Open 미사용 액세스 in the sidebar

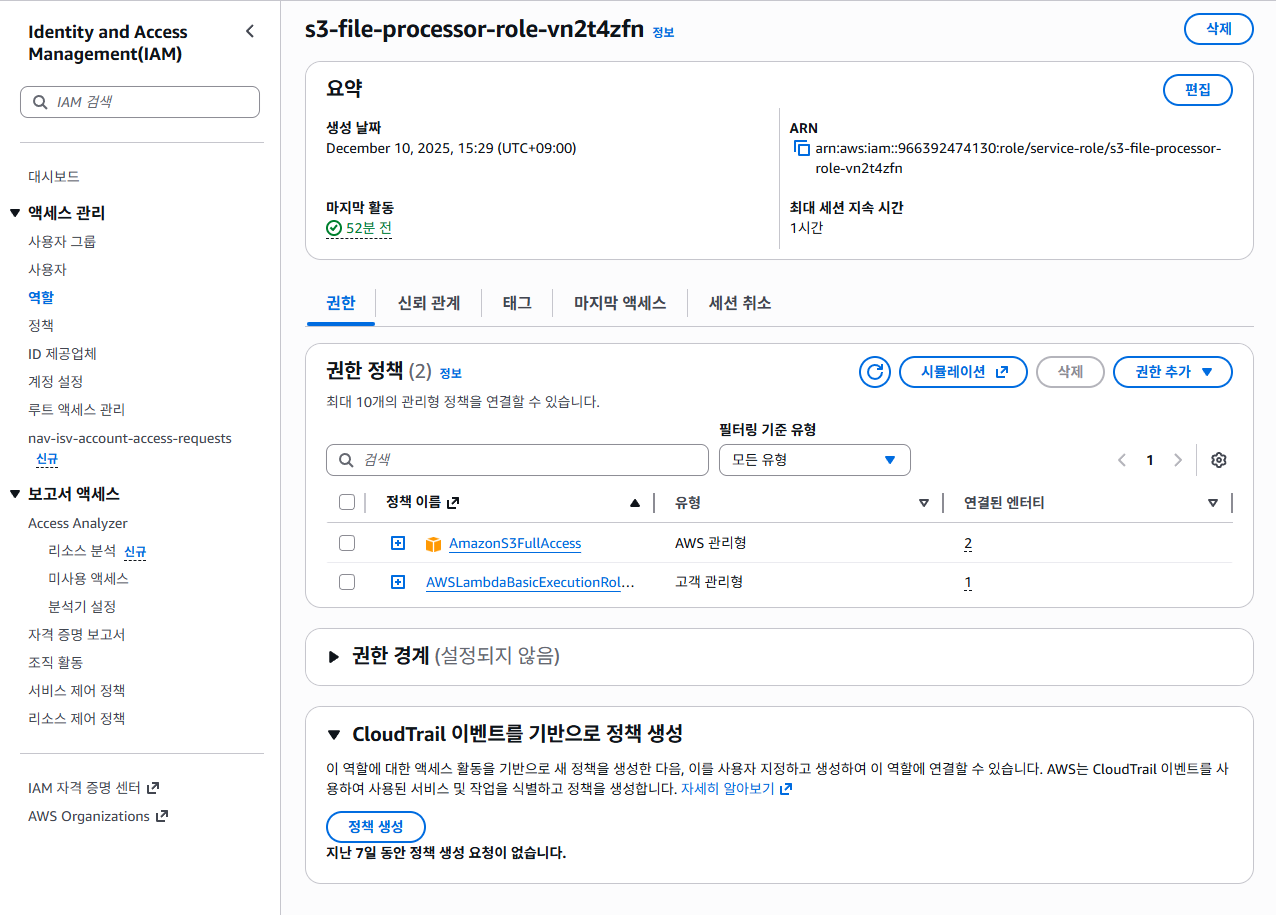tap(88, 579)
